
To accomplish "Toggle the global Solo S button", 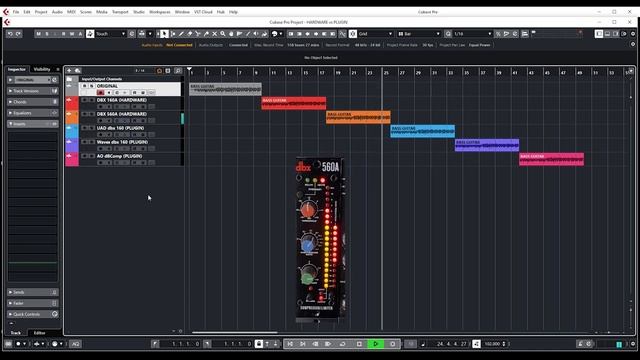I will 47,34.
